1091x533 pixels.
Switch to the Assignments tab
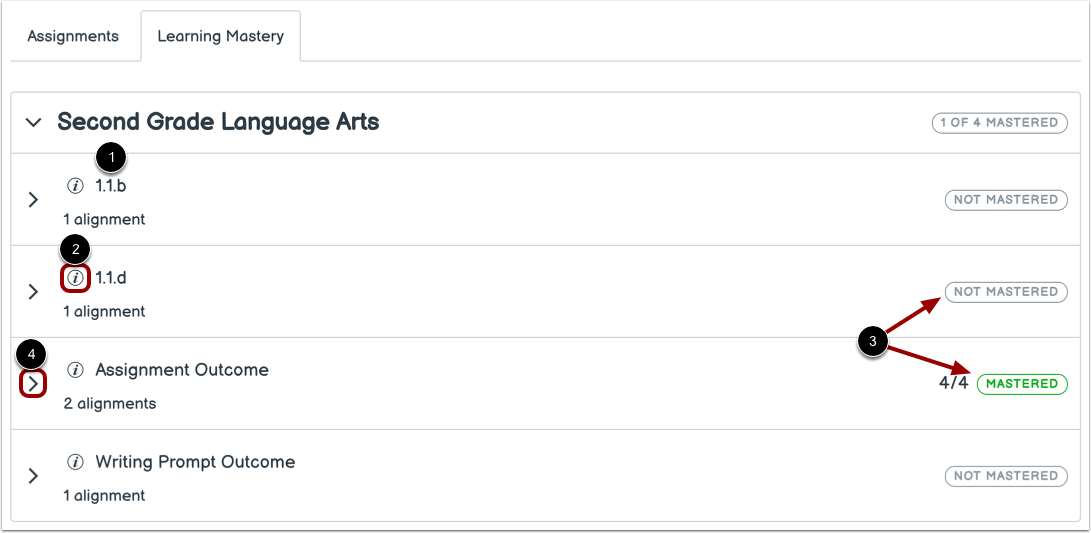(x=73, y=37)
